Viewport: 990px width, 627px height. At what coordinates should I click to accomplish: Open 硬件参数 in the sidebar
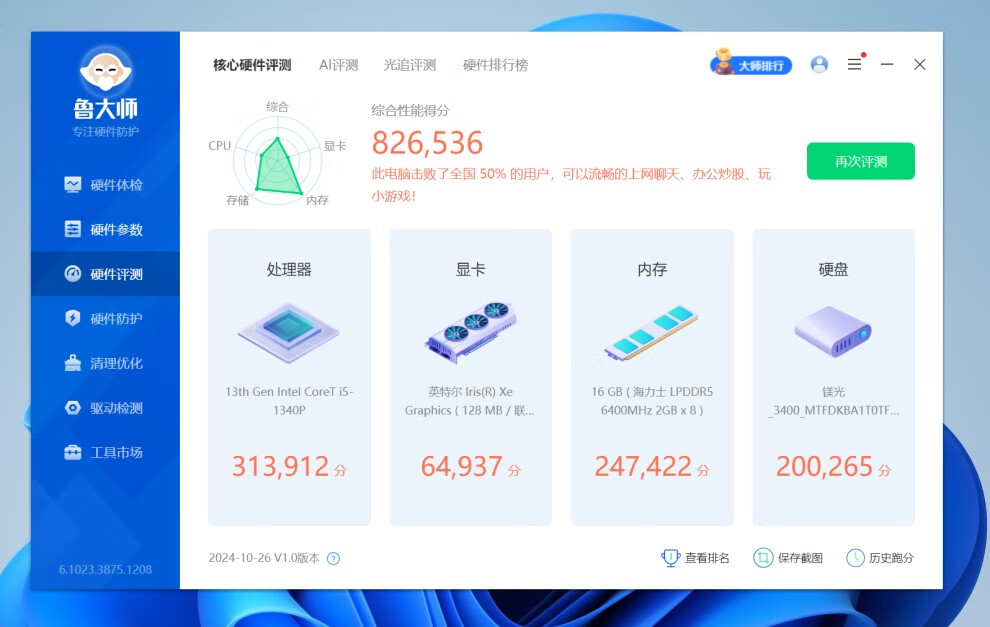point(105,229)
